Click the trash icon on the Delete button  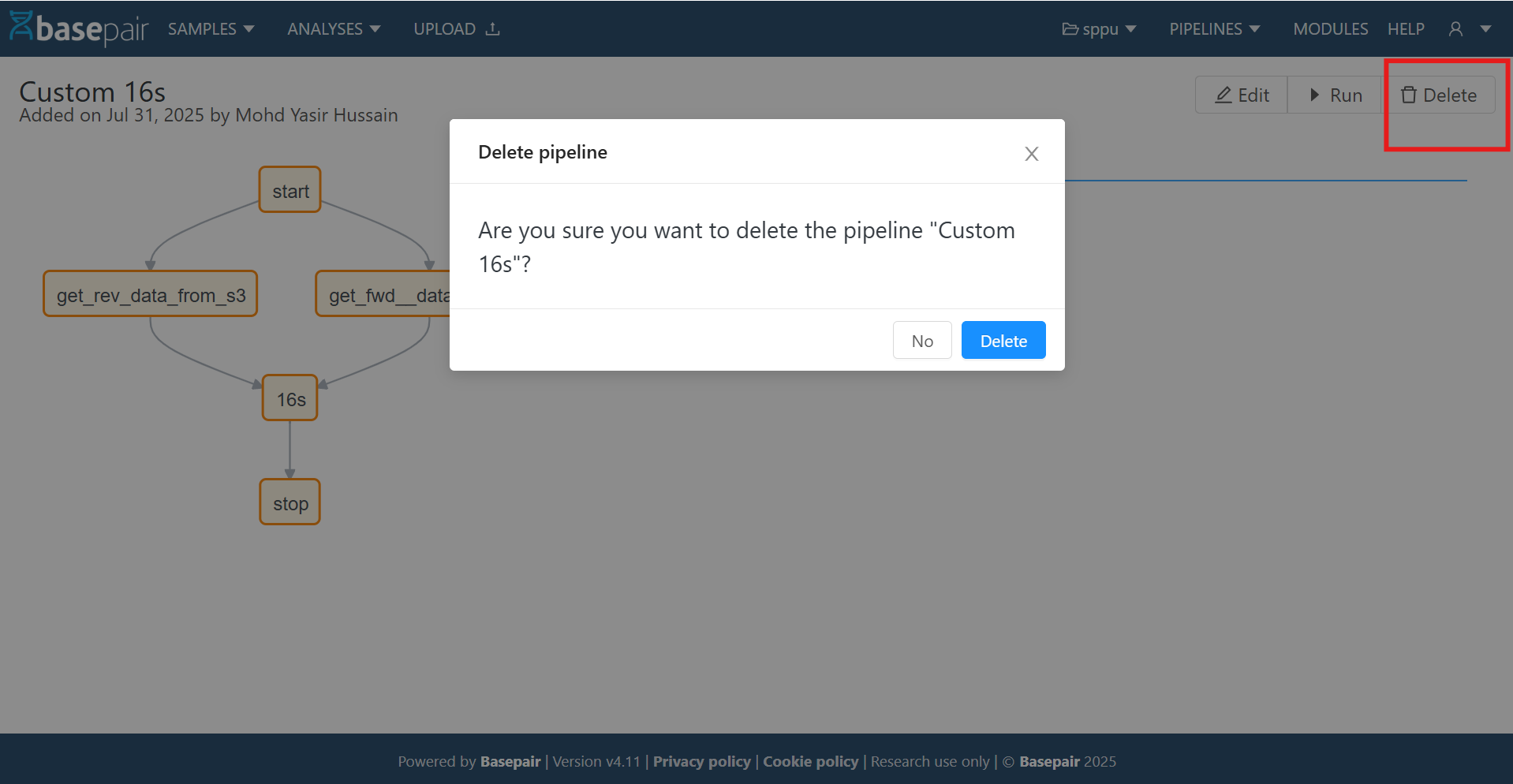click(1409, 95)
